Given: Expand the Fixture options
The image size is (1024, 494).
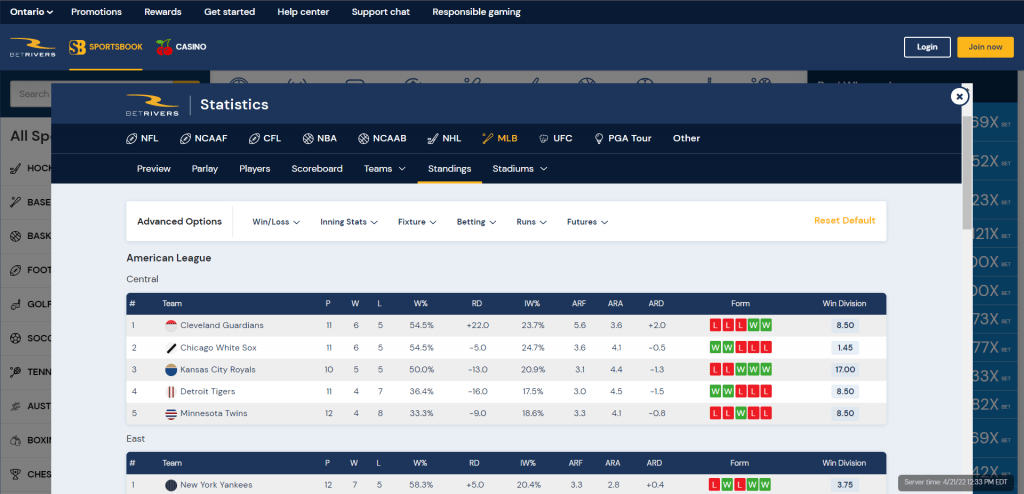Looking at the screenshot, I should click(x=417, y=222).
